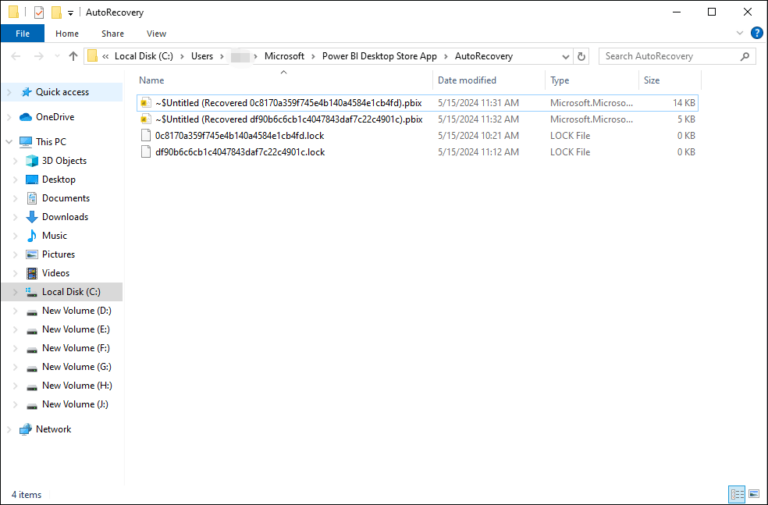Select This PC in navigation pane
Viewport: 768px width, 505px height.
point(51,142)
